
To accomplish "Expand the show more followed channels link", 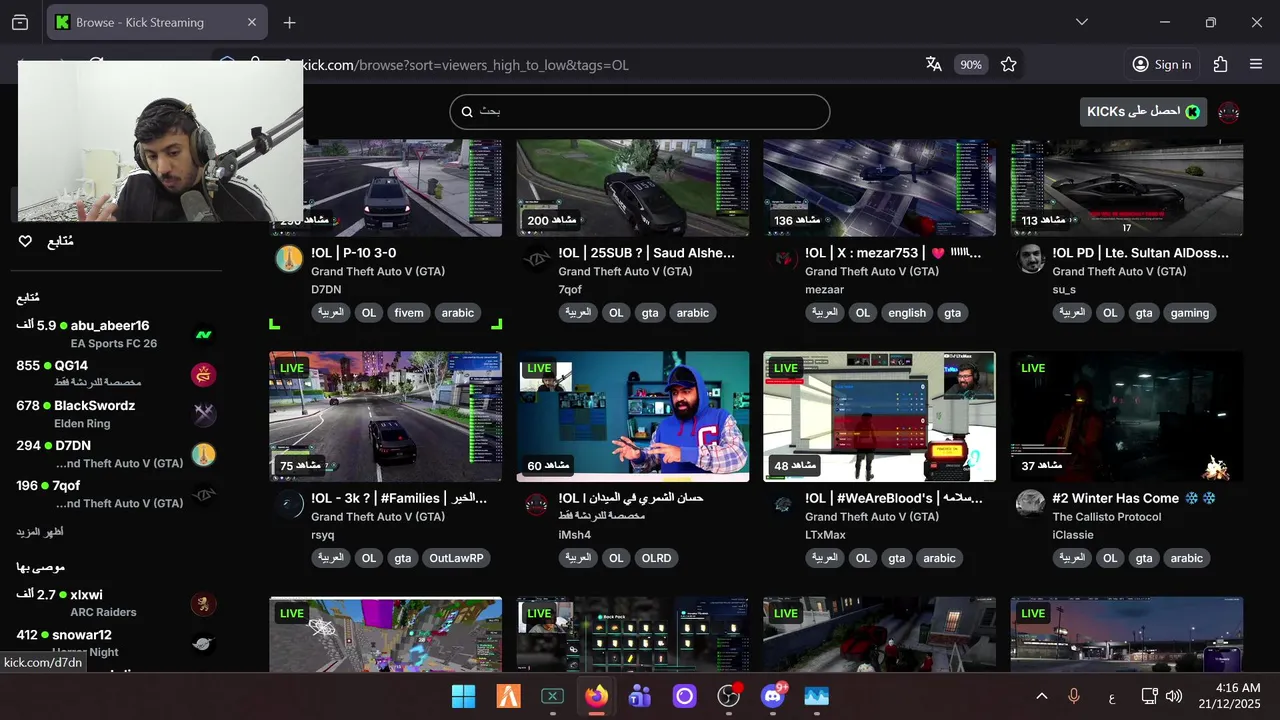I will click(40, 532).
